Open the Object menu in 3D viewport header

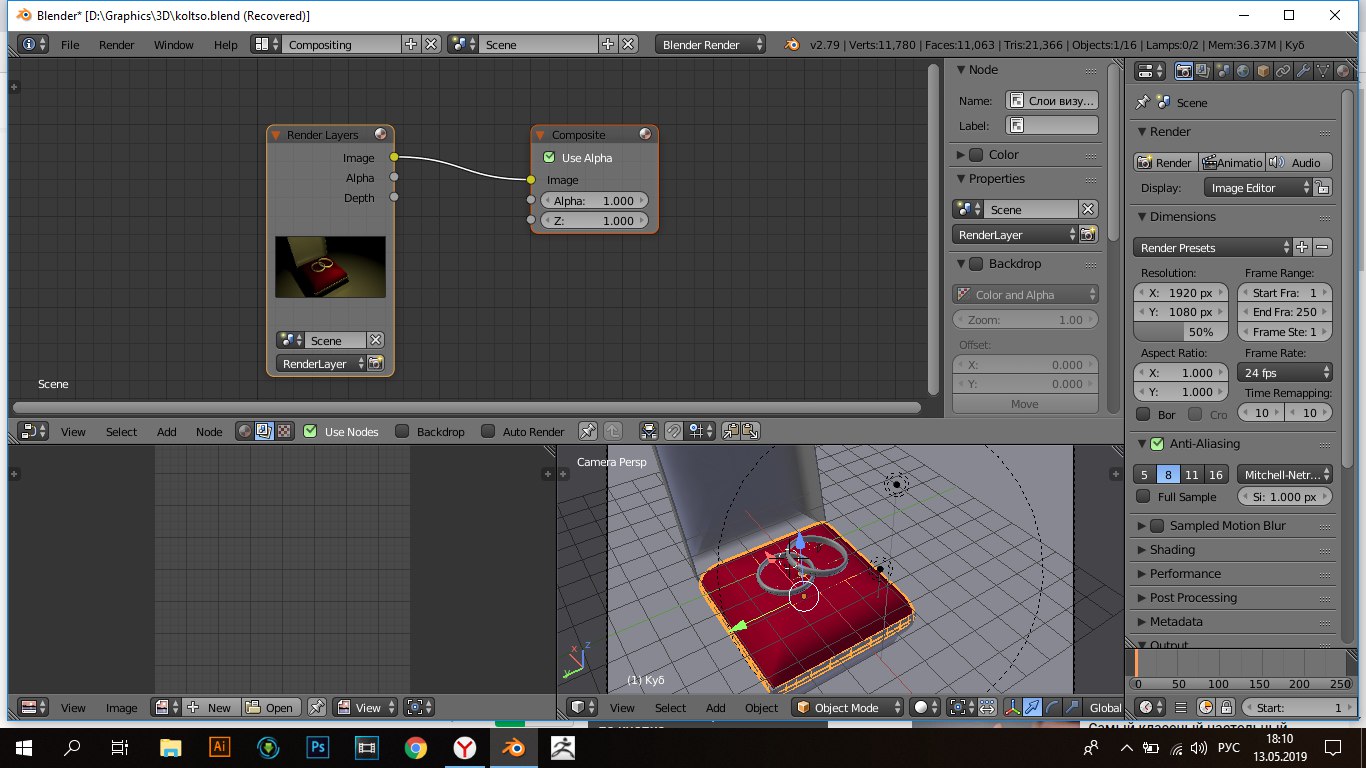(761, 708)
